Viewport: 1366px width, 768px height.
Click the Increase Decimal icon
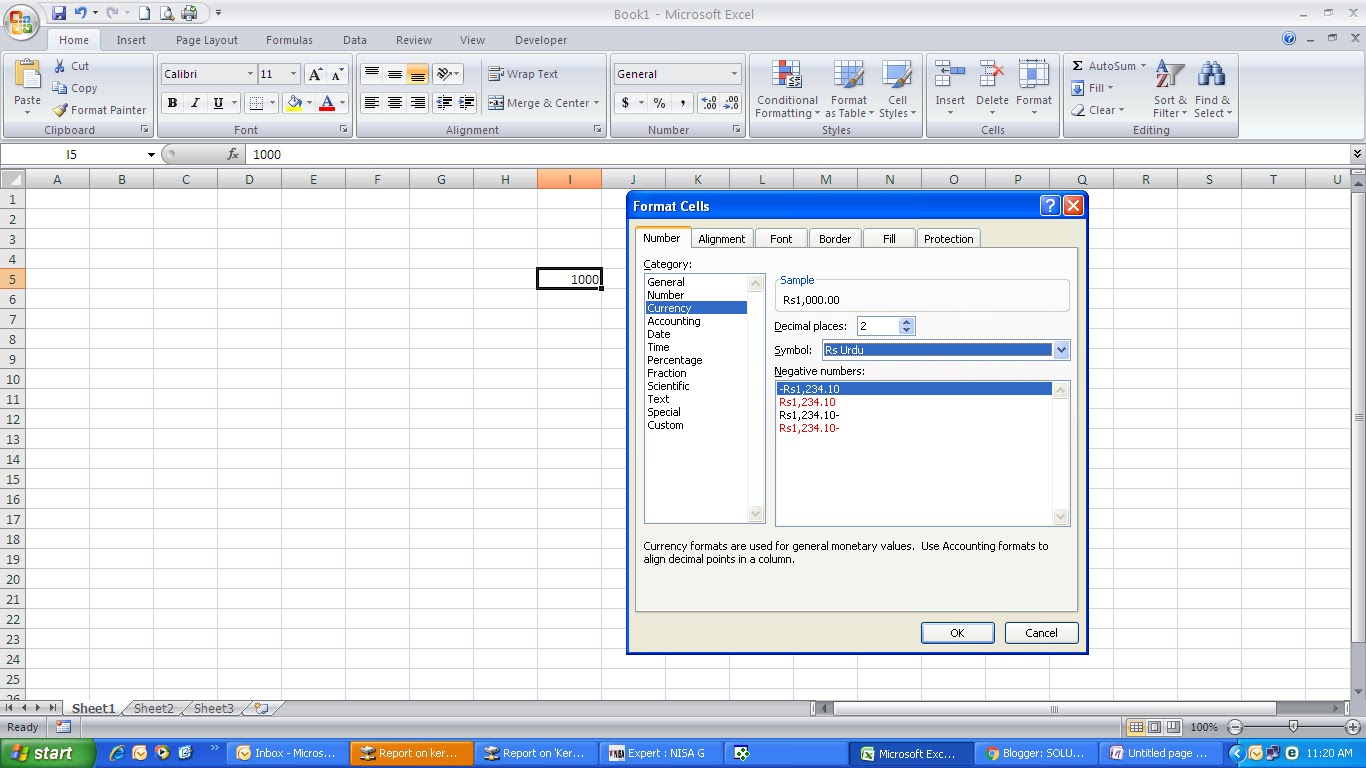(710, 103)
